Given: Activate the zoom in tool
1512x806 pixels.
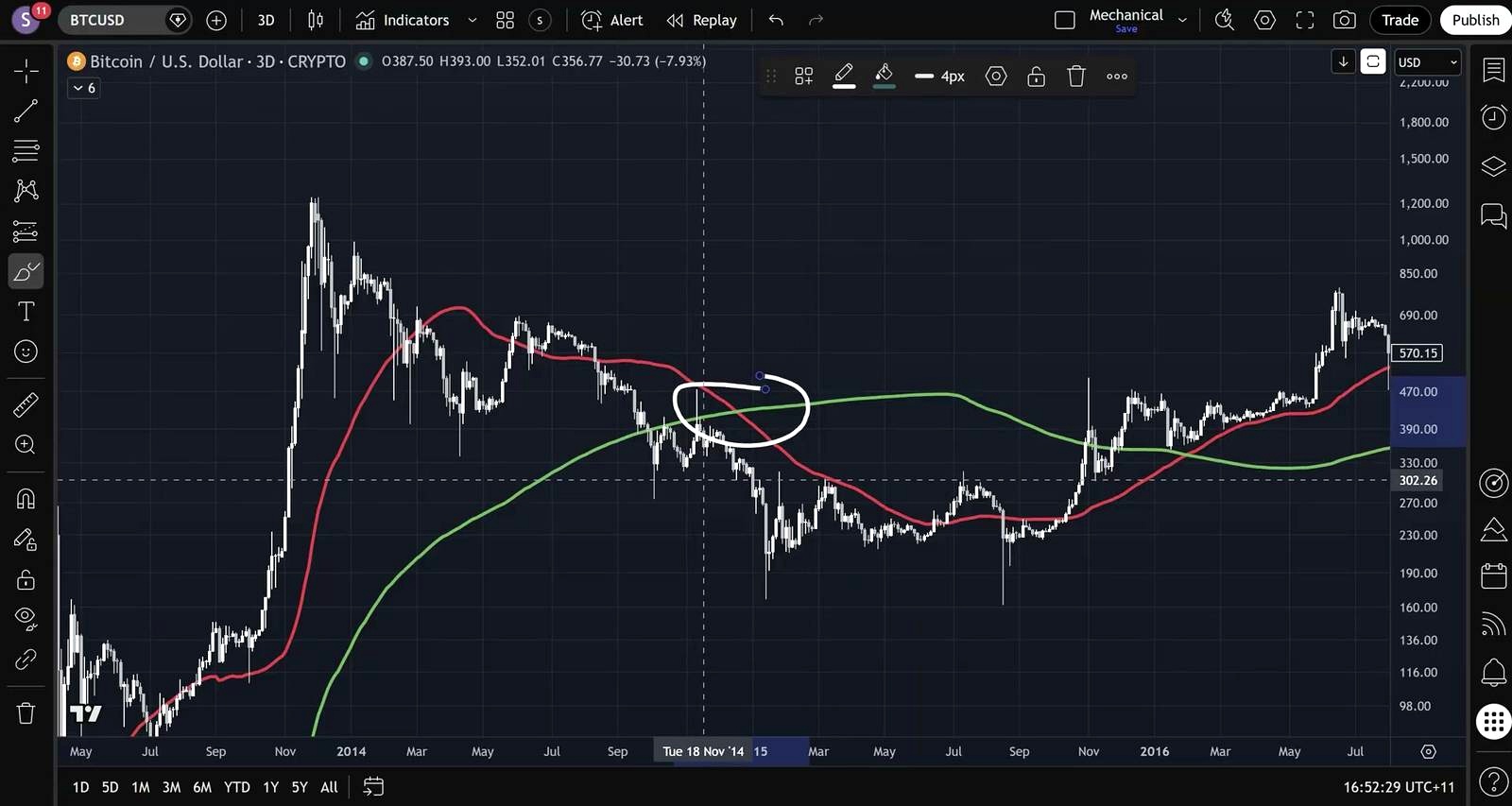Looking at the screenshot, I should click(x=26, y=445).
